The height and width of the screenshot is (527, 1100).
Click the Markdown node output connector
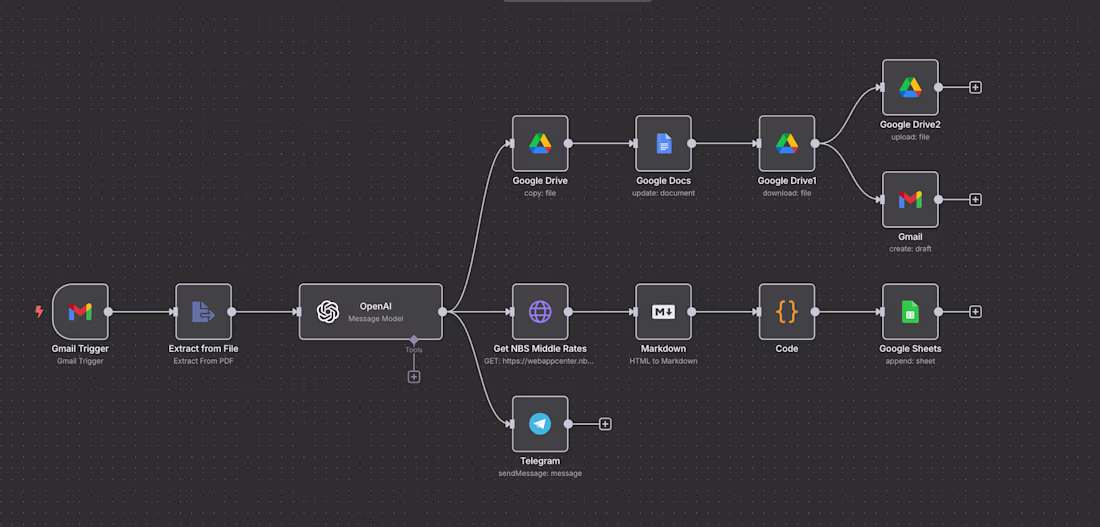[x=692, y=312]
